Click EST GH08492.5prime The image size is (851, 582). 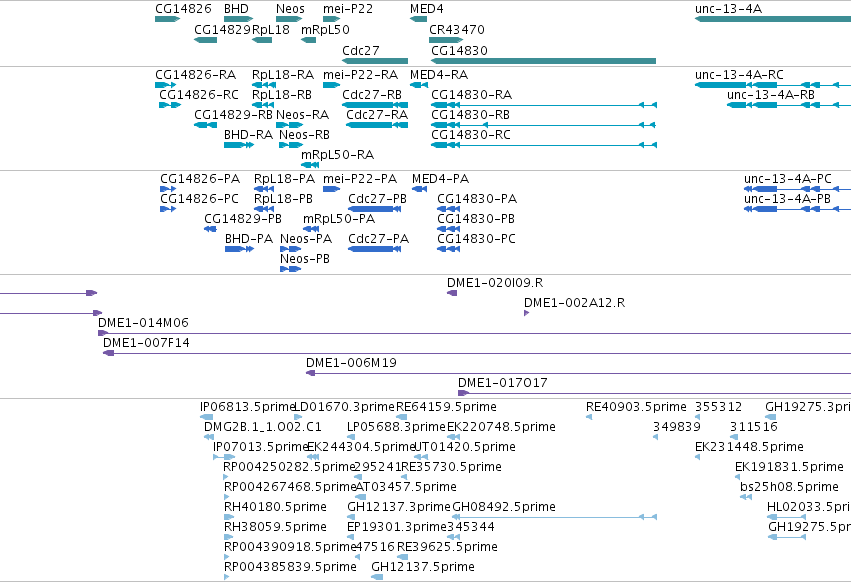555,517
